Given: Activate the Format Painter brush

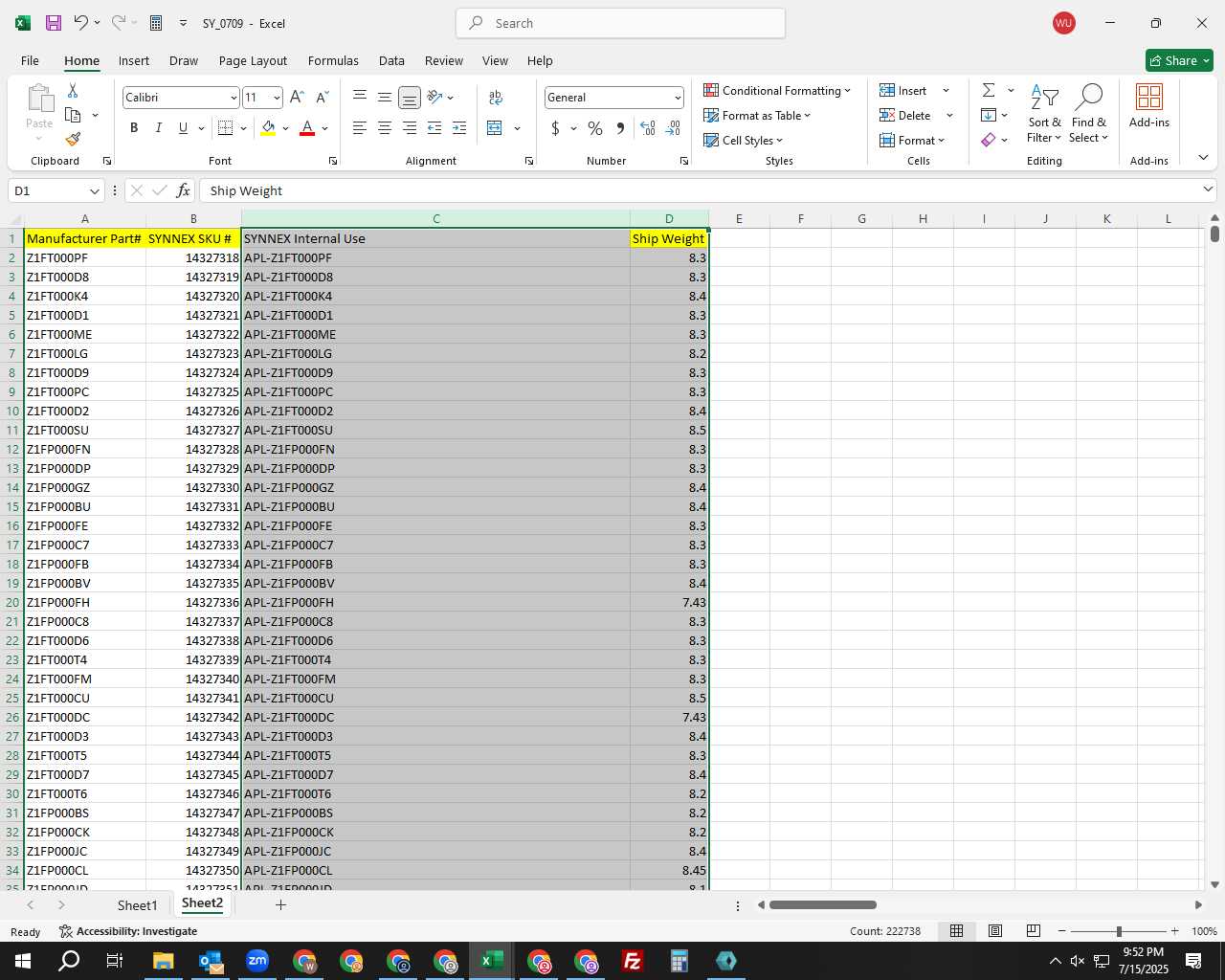Looking at the screenshot, I should click(73, 140).
